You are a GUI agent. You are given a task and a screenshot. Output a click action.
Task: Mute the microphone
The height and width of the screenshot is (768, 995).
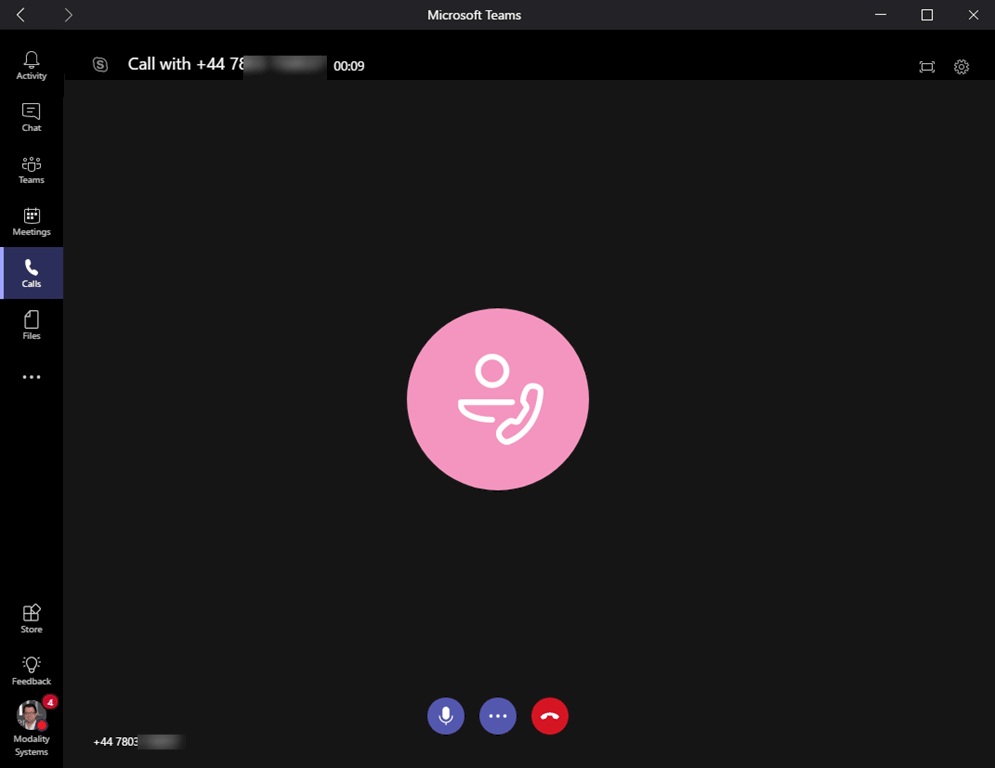pyautogui.click(x=446, y=716)
